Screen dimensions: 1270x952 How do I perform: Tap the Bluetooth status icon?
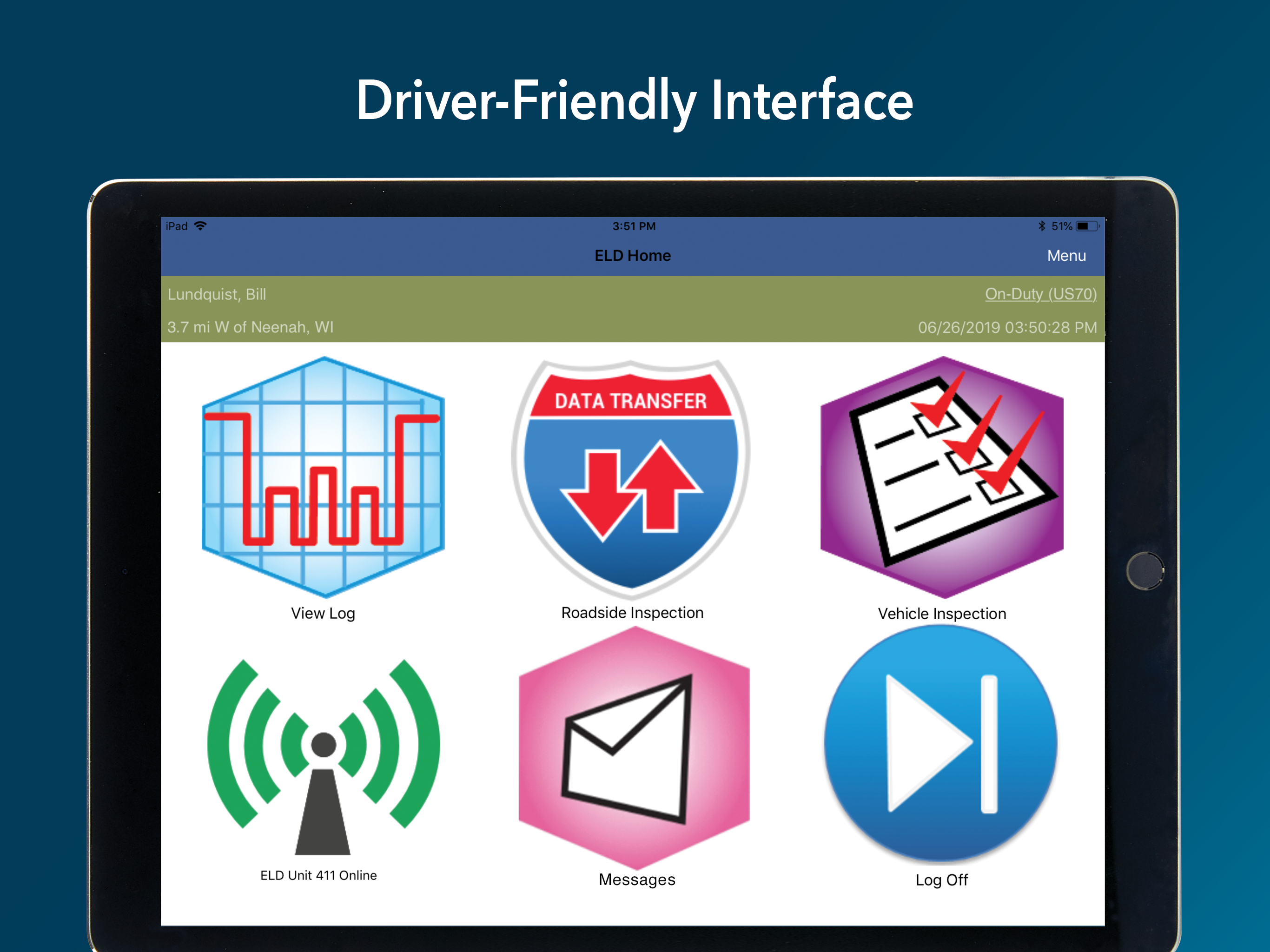point(1041,225)
